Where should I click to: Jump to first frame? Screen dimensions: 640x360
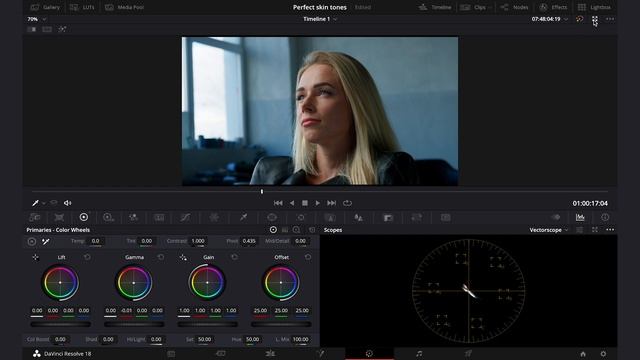click(x=278, y=203)
